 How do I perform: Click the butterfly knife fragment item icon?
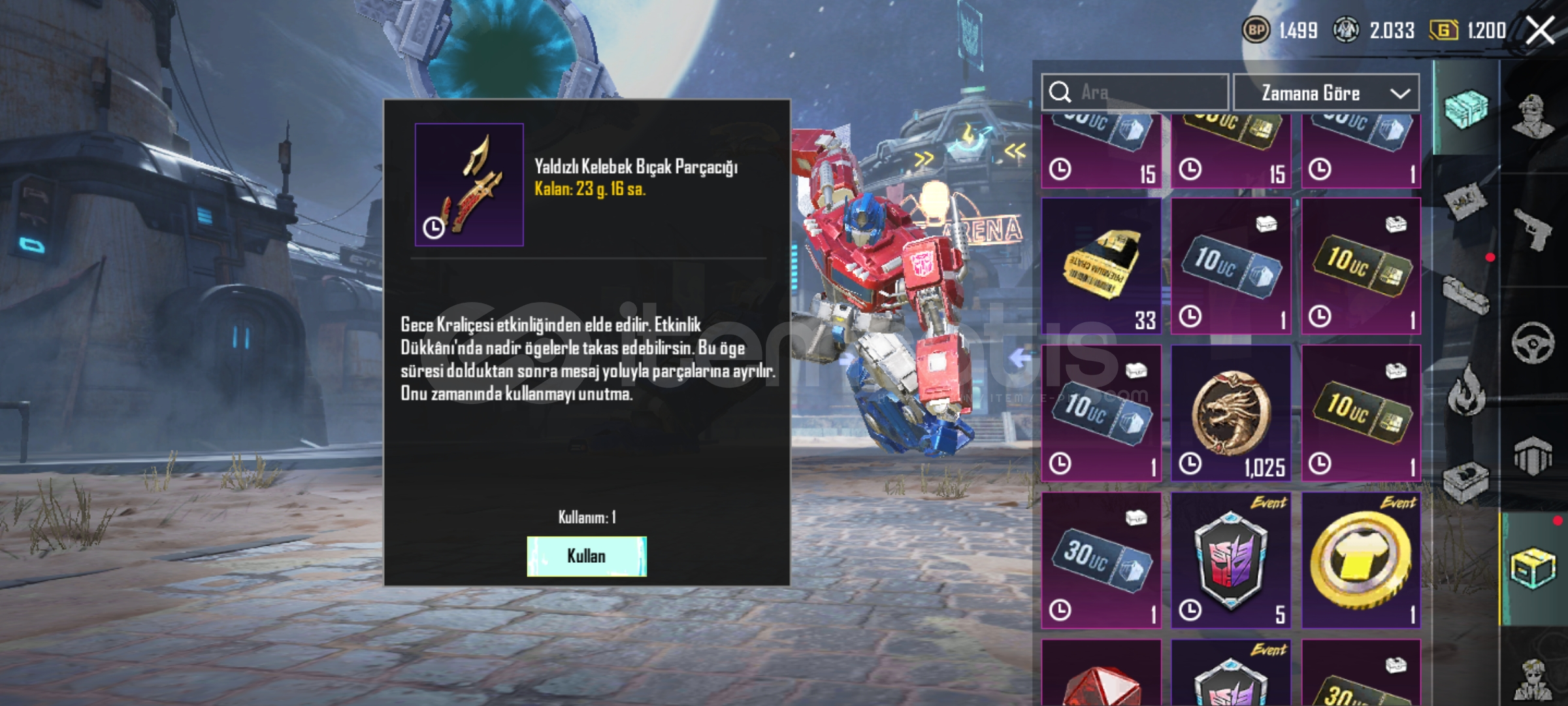tap(469, 185)
